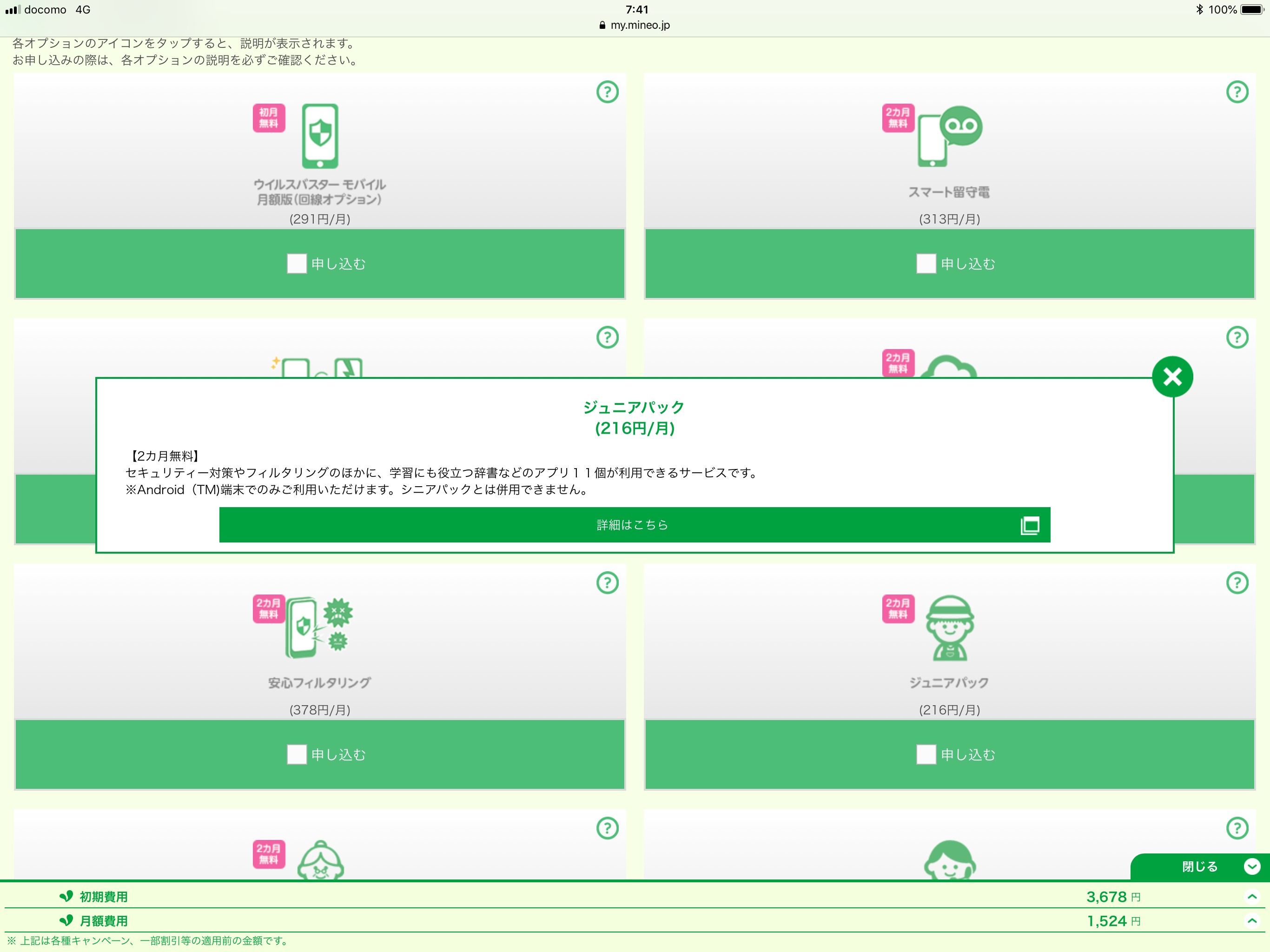Tap the Virus Buster Mobile shield phone icon
Screen dimensions: 1270x952
(x=320, y=136)
